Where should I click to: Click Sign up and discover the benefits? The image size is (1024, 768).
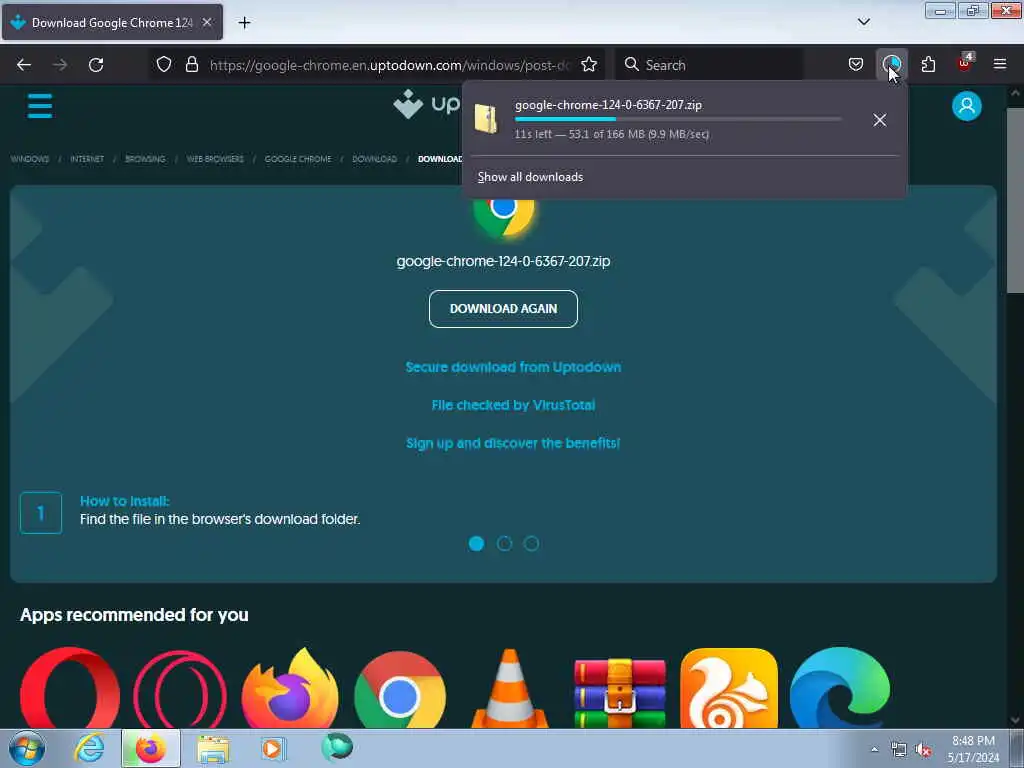(513, 443)
